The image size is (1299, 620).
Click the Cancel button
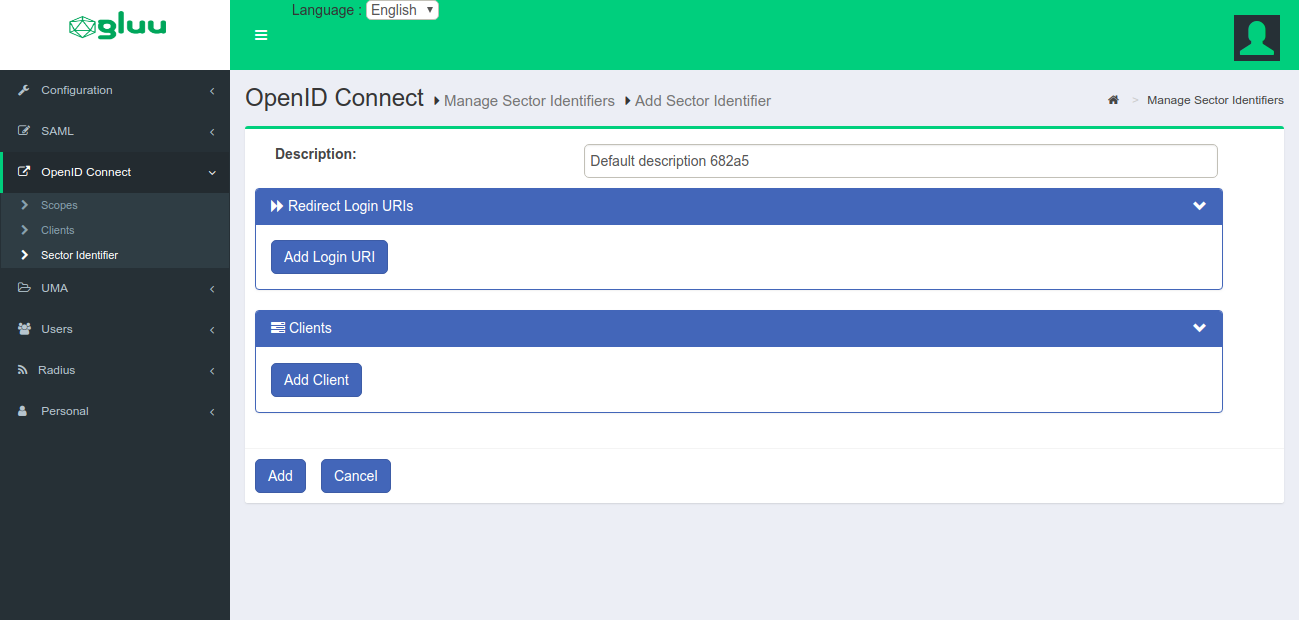(x=355, y=476)
